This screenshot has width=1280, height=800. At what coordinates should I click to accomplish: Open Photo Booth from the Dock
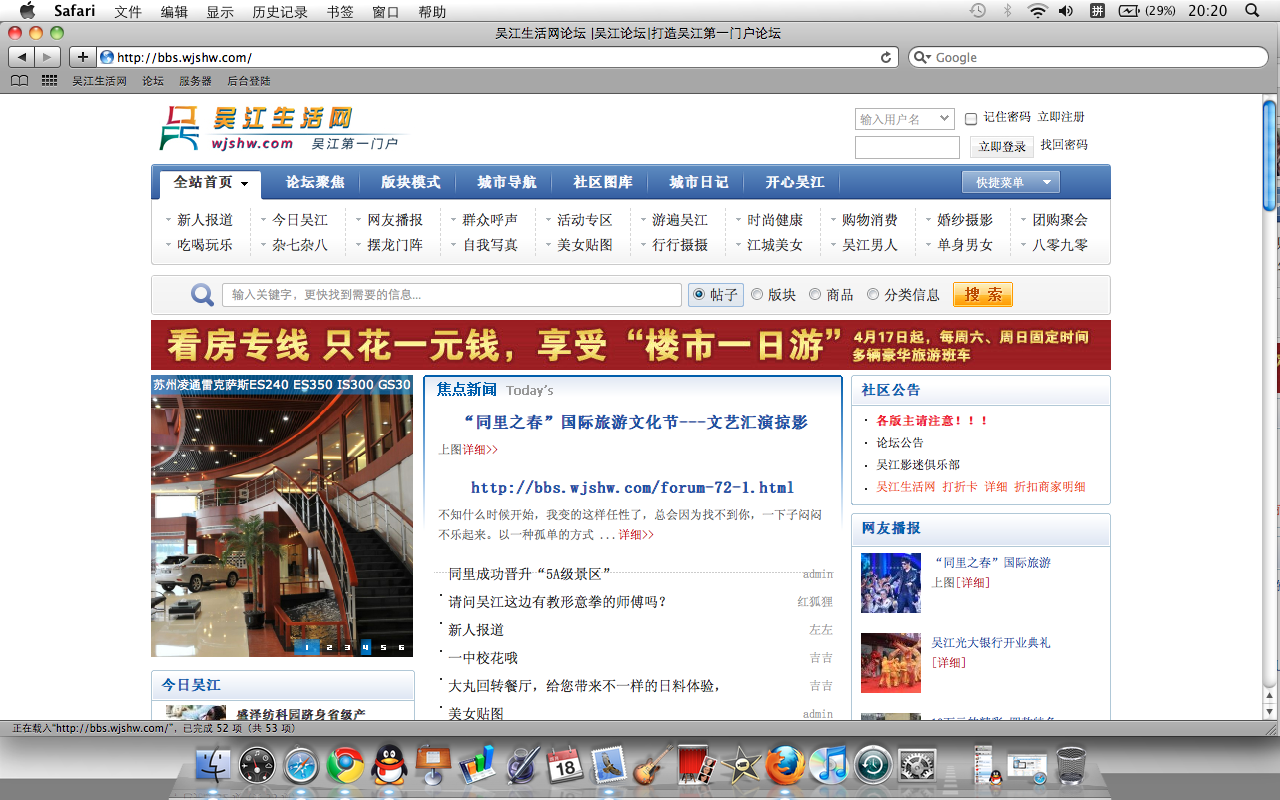tap(697, 766)
